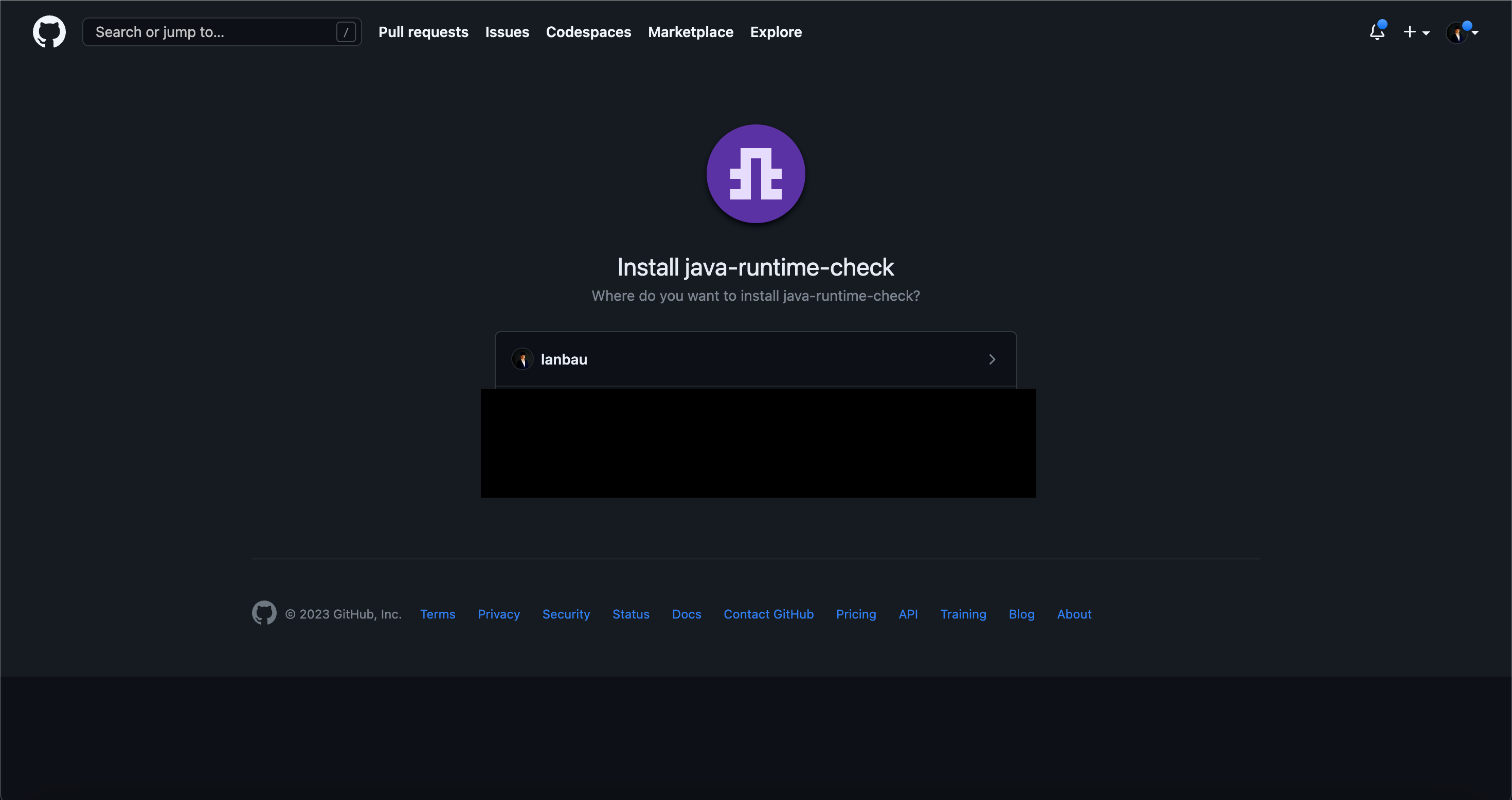Open the plus create-new dropdown
This screenshot has height=800, width=1512.
pyautogui.click(x=1416, y=32)
